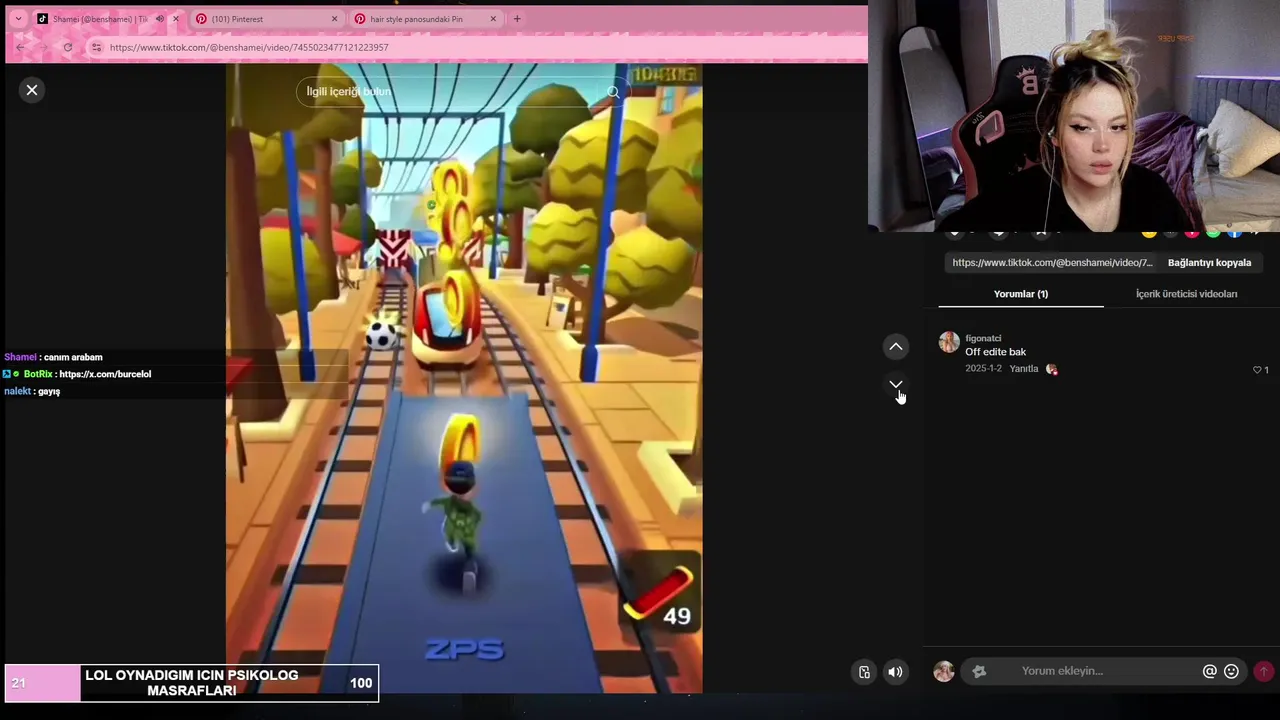Switch to 'Yorumlar (1)' tab
Screen dimensions: 1280x720
(1021, 294)
